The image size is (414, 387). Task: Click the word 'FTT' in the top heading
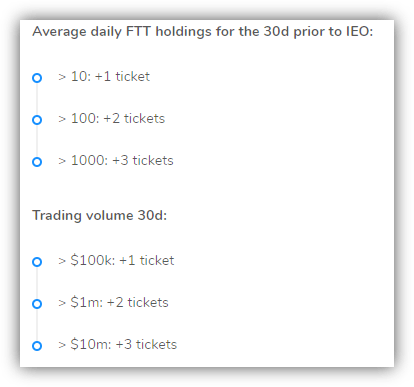click(x=138, y=31)
